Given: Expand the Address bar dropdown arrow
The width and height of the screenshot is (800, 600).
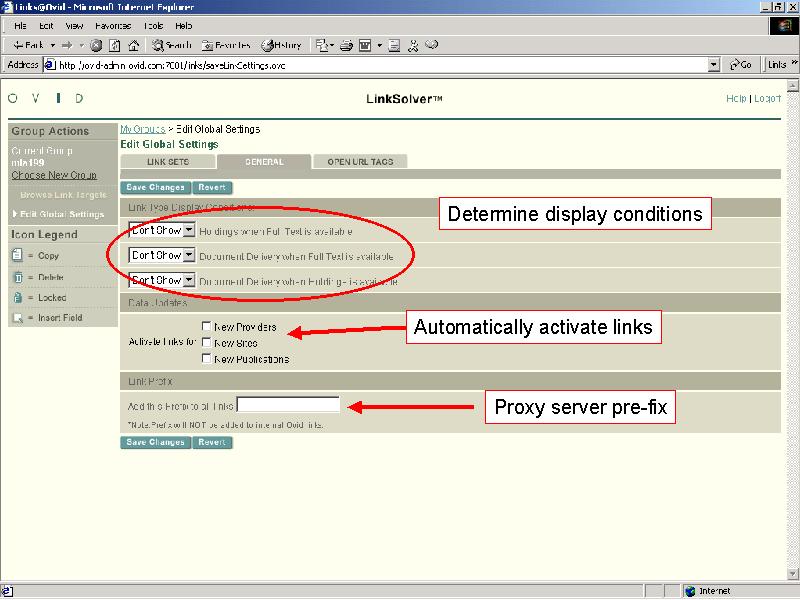Looking at the screenshot, I should [x=714, y=65].
